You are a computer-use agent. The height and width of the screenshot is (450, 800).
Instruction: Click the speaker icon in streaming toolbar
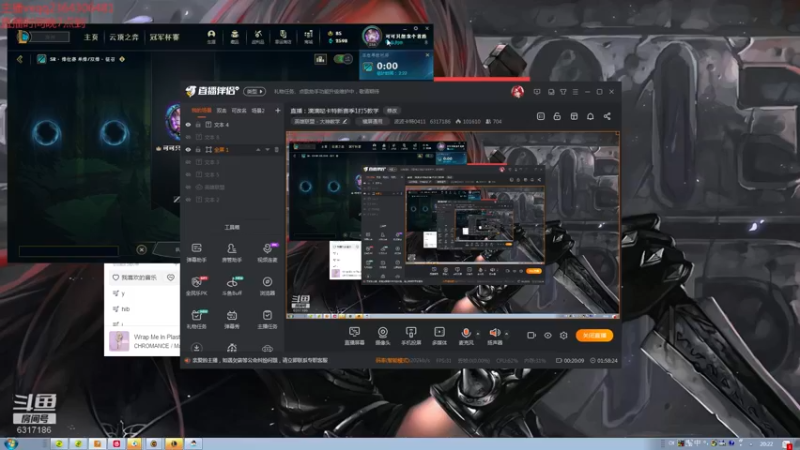tap(494, 333)
